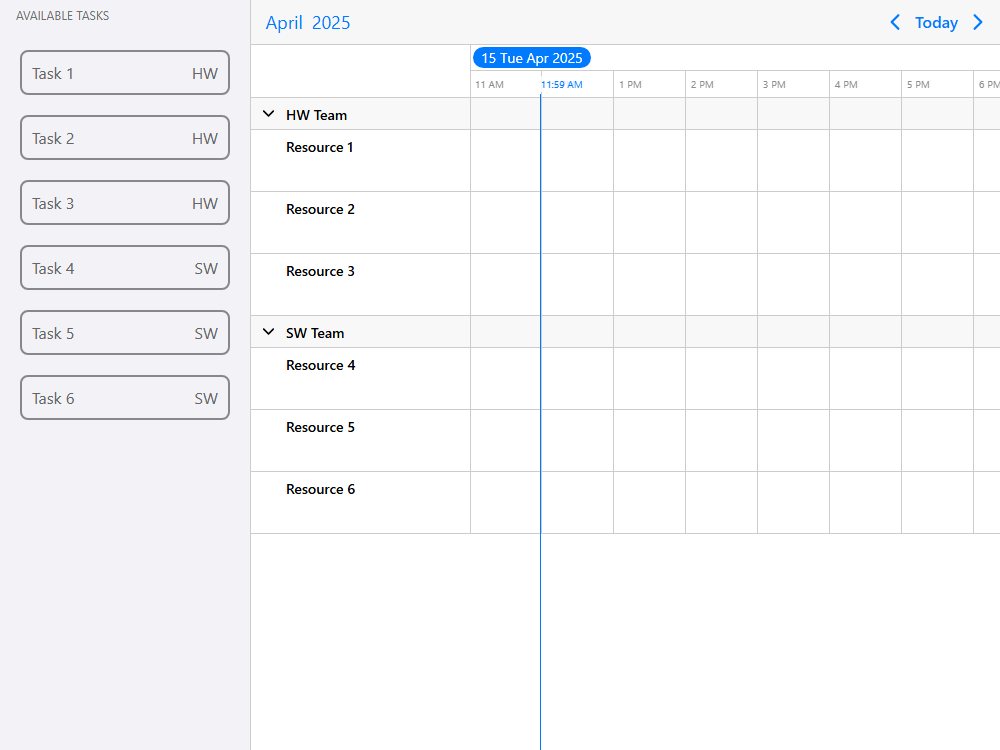This screenshot has height=750, width=1000.
Task: Select Task 5 SW card
Action: pyautogui.click(x=125, y=333)
